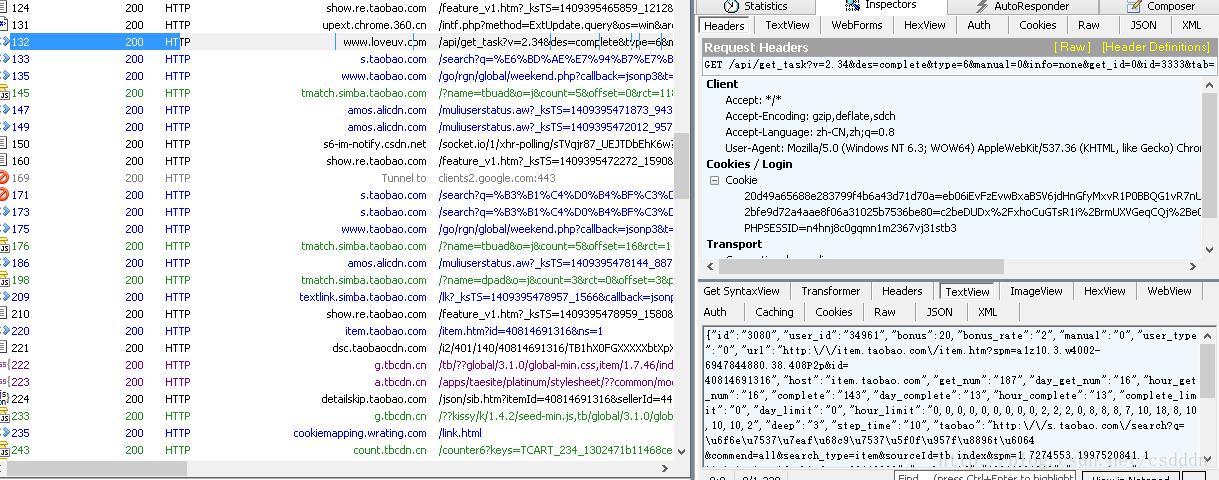Click the [Raw] link in Request Headers
1219x480 pixels.
tap(1073, 47)
